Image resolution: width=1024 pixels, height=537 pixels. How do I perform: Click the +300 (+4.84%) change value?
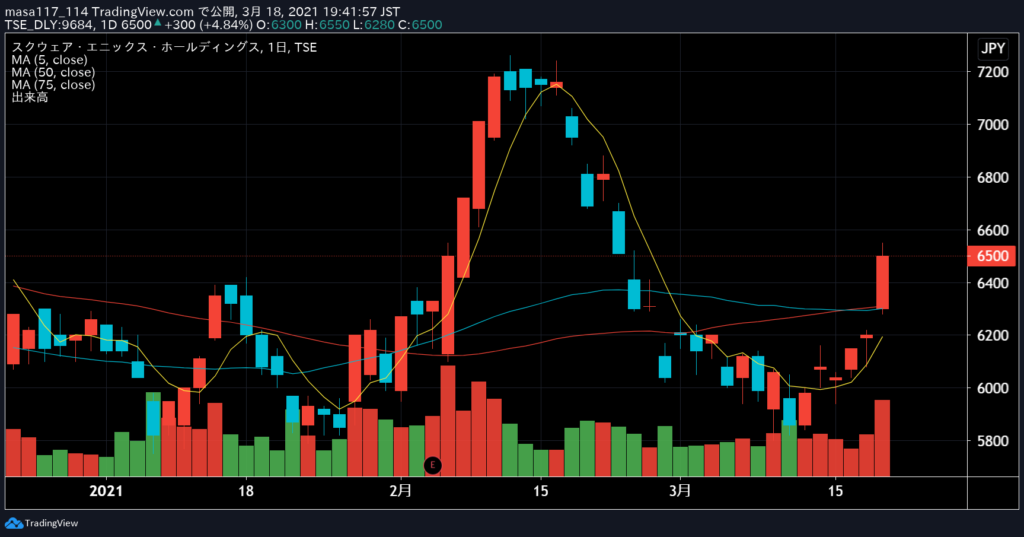208,25
